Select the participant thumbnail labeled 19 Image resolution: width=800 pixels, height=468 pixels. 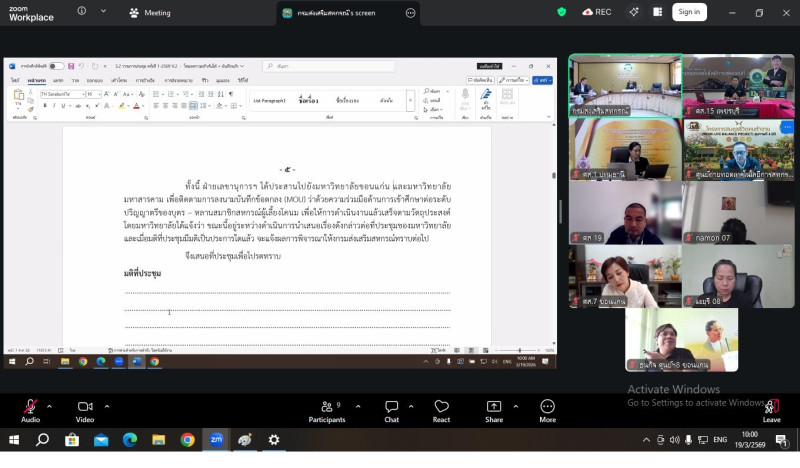coord(625,212)
